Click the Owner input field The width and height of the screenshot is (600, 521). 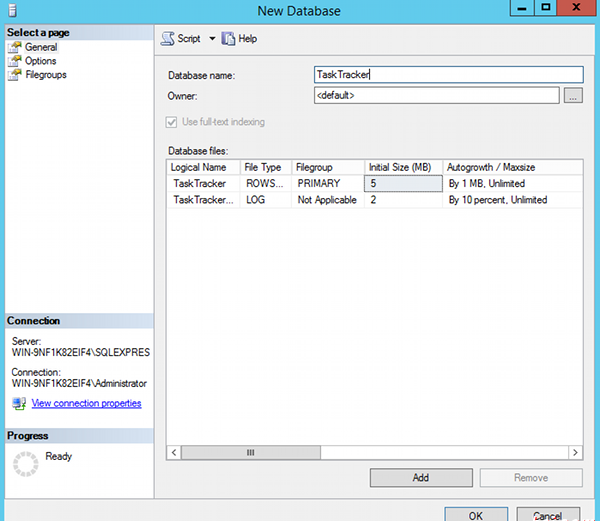click(437, 95)
